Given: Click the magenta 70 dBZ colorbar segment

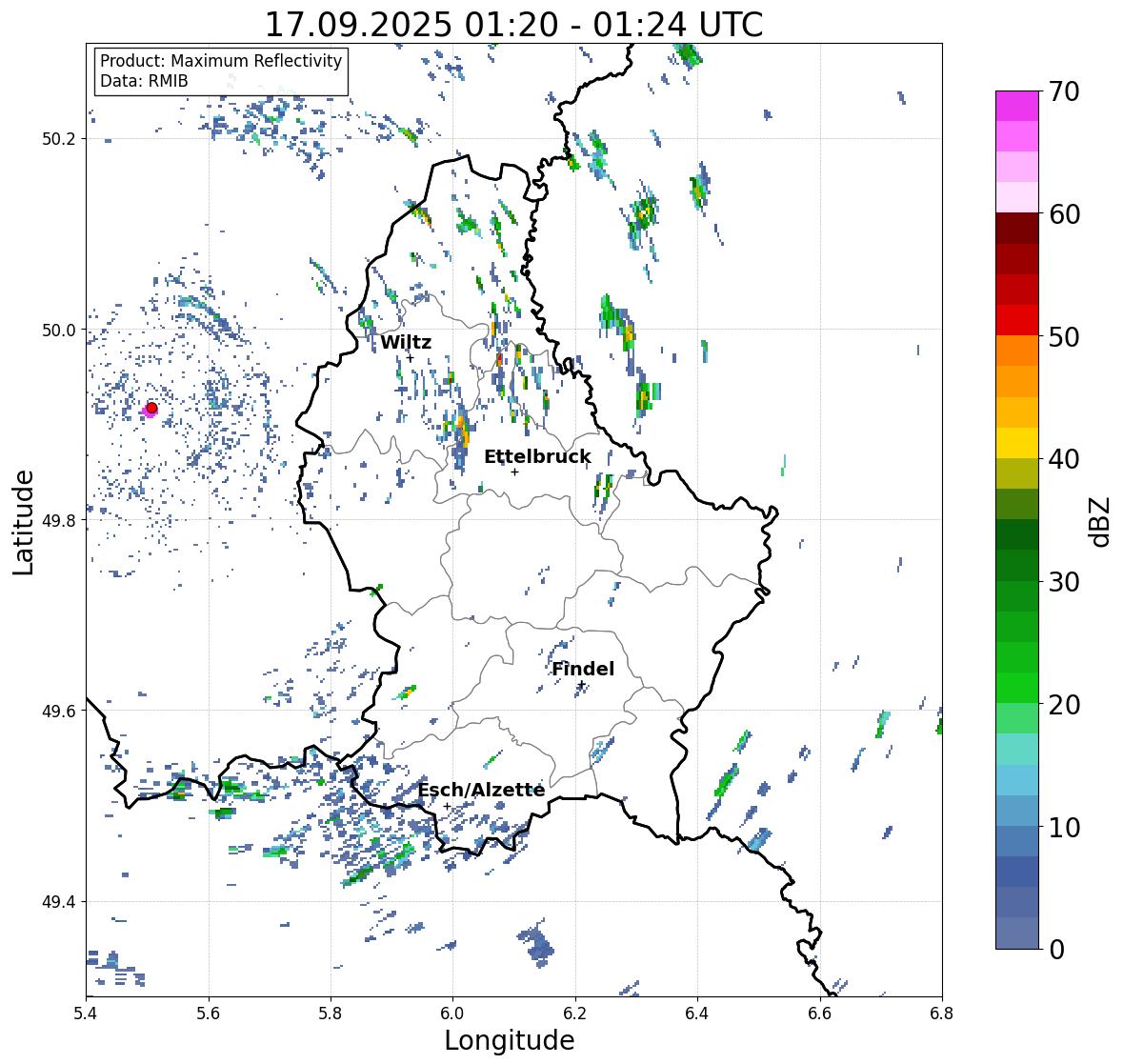Looking at the screenshot, I should coord(1017,106).
